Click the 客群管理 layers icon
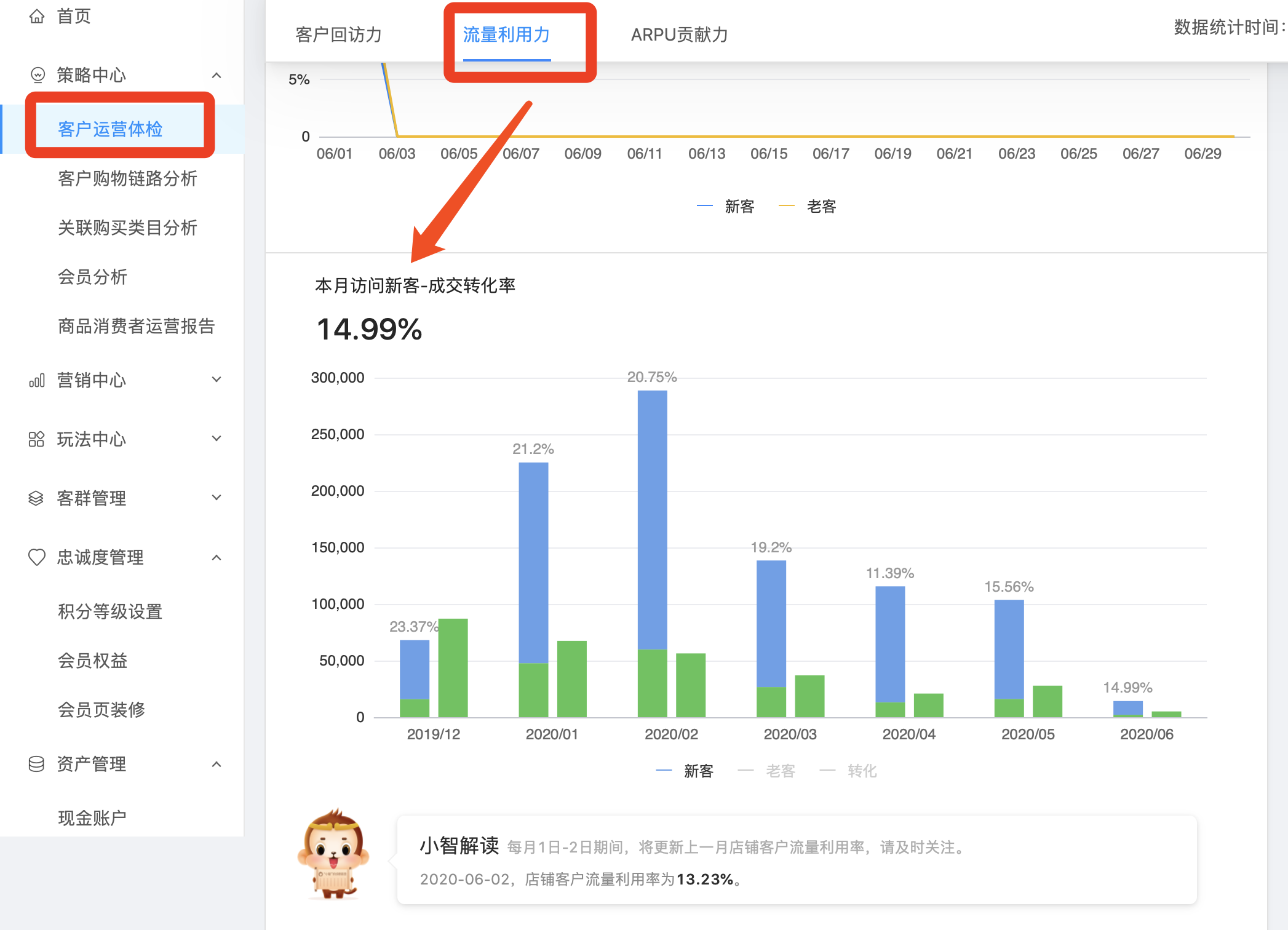This screenshot has height=930, width=1288. (x=37, y=498)
